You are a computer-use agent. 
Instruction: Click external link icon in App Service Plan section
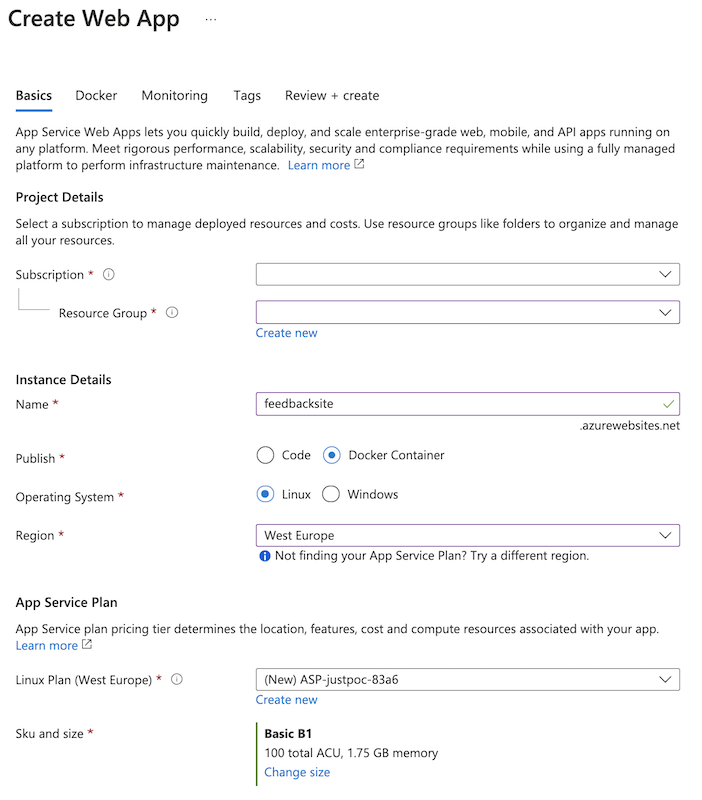[87, 645]
